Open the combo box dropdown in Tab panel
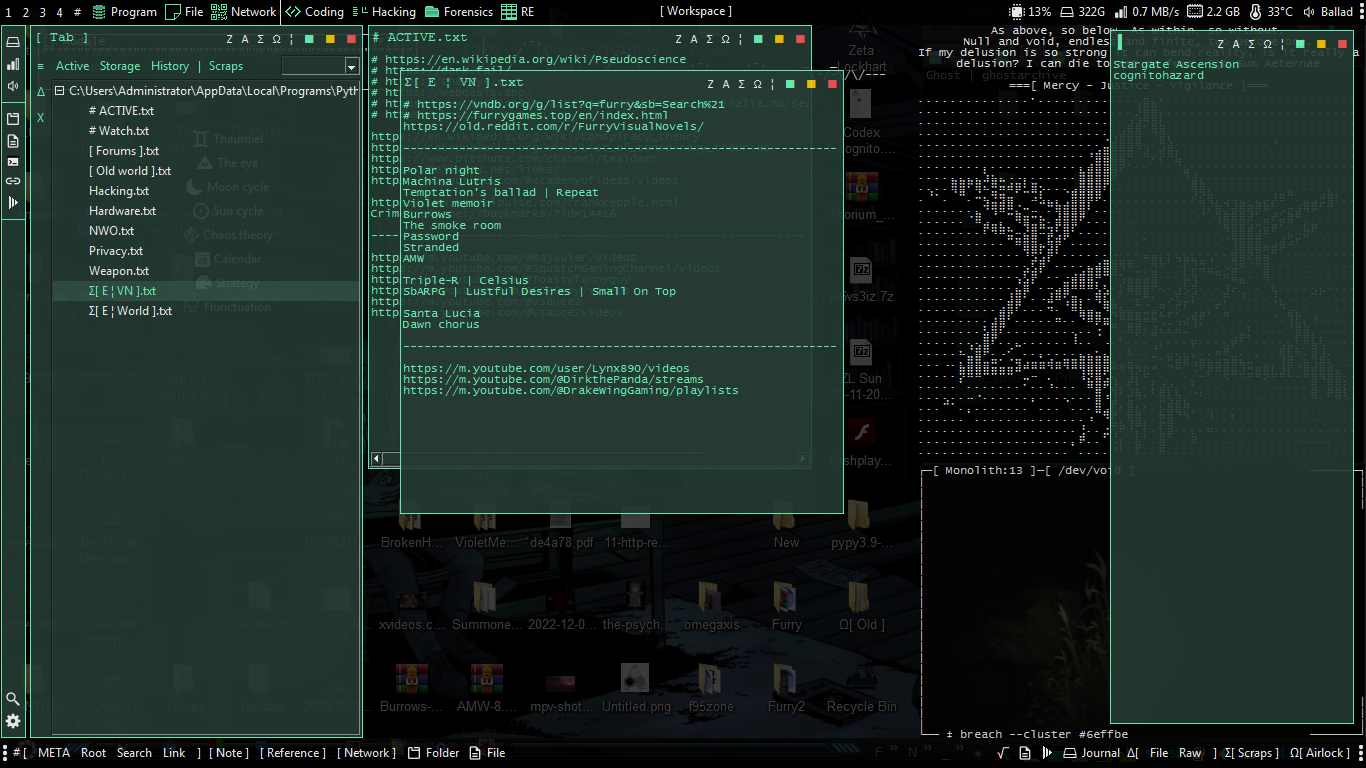The height and width of the screenshot is (768, 1366). coord(351,66)
